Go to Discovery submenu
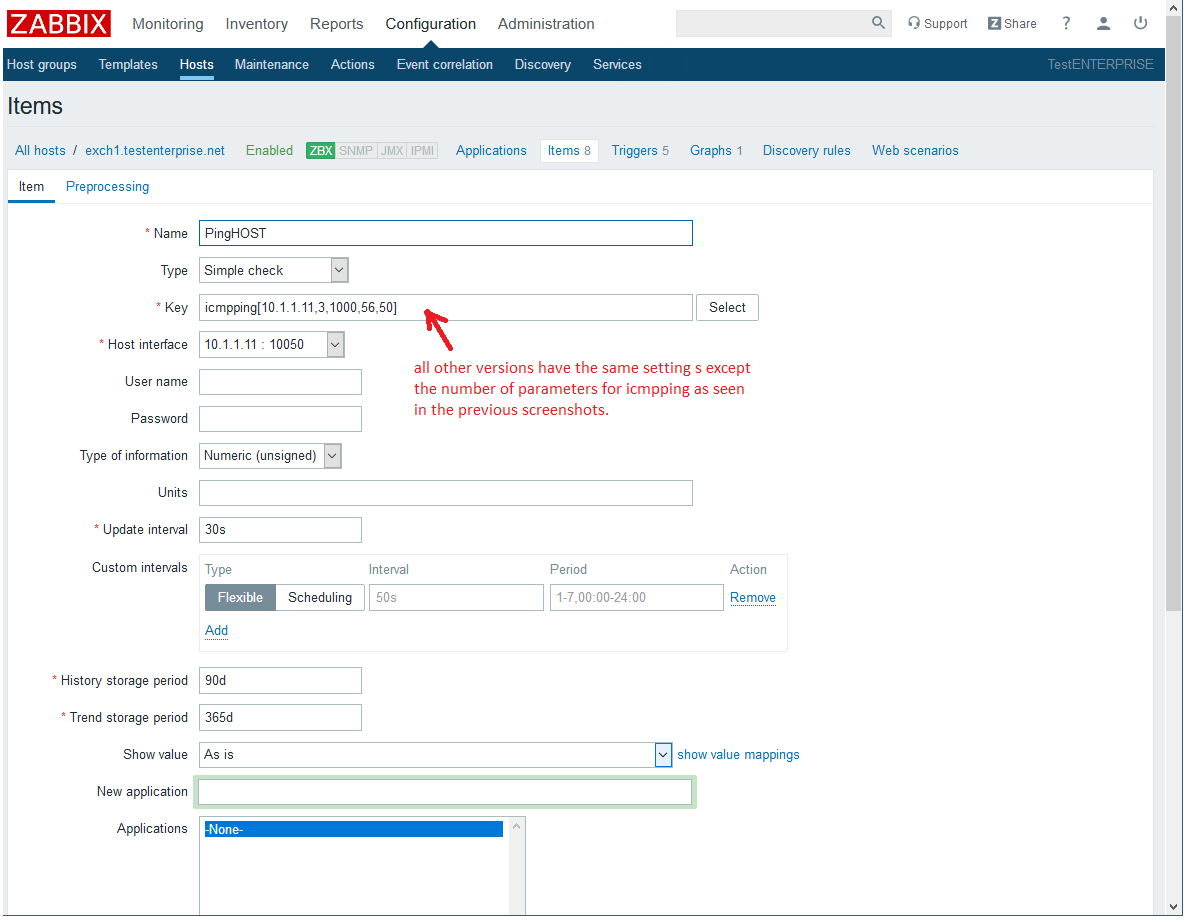 pyautogui.click(x=542, y=64)
